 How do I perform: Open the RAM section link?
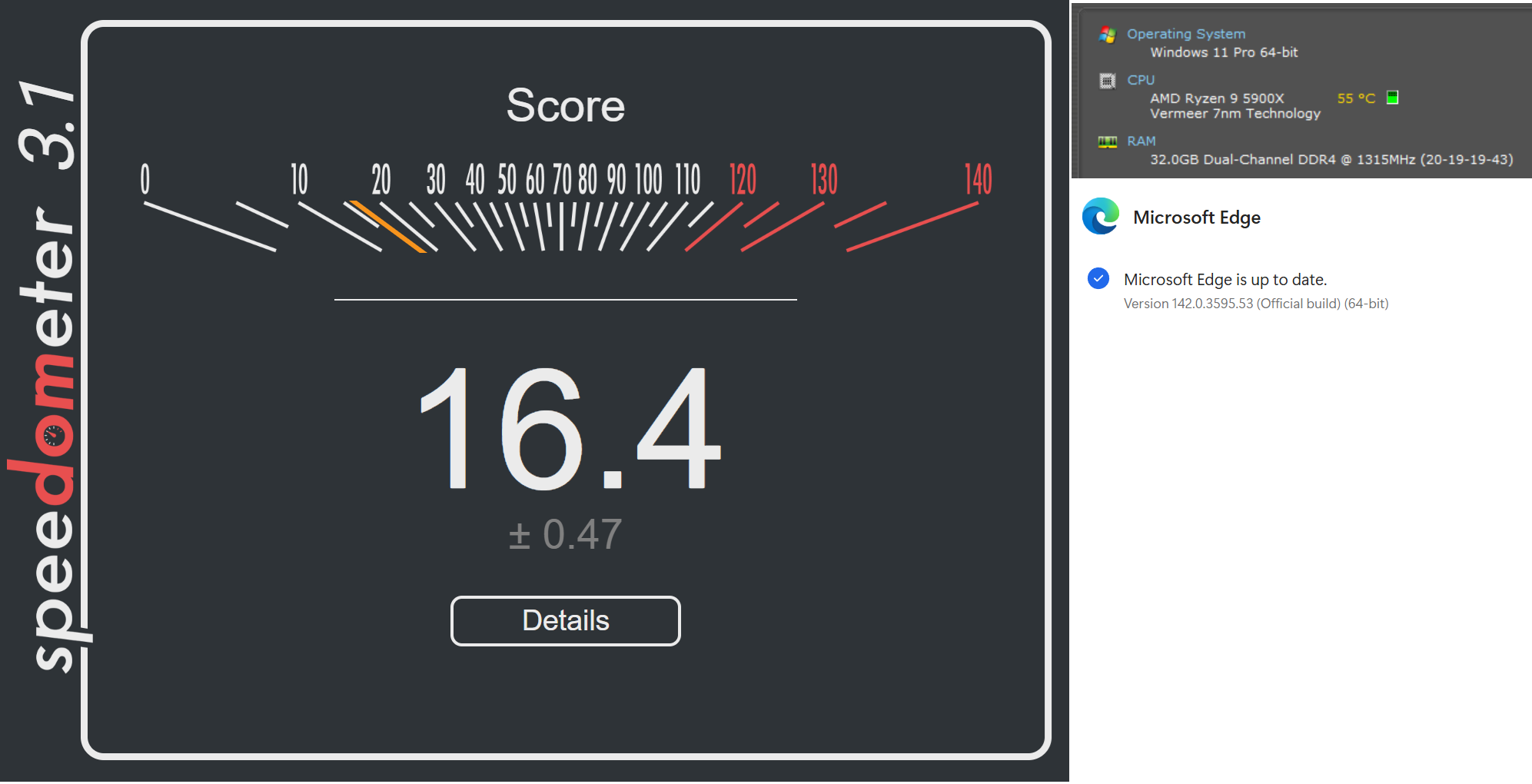[1142, 141]
